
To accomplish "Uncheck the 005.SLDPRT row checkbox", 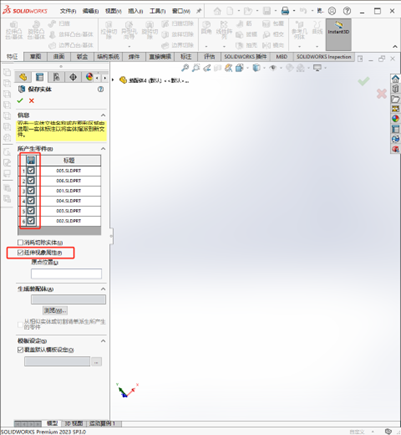I will tap(31, 171).
